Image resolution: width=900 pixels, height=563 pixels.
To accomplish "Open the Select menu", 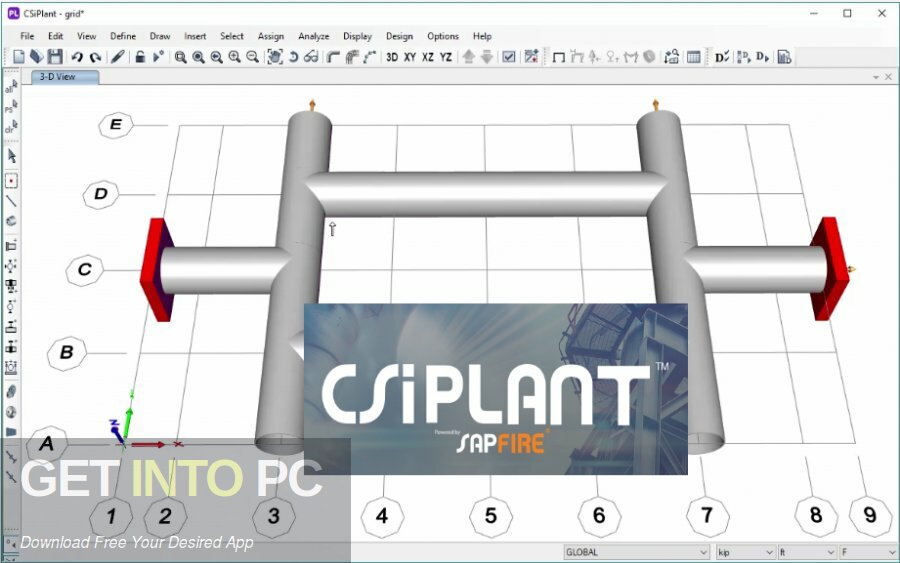I will (x=232, y=36).
